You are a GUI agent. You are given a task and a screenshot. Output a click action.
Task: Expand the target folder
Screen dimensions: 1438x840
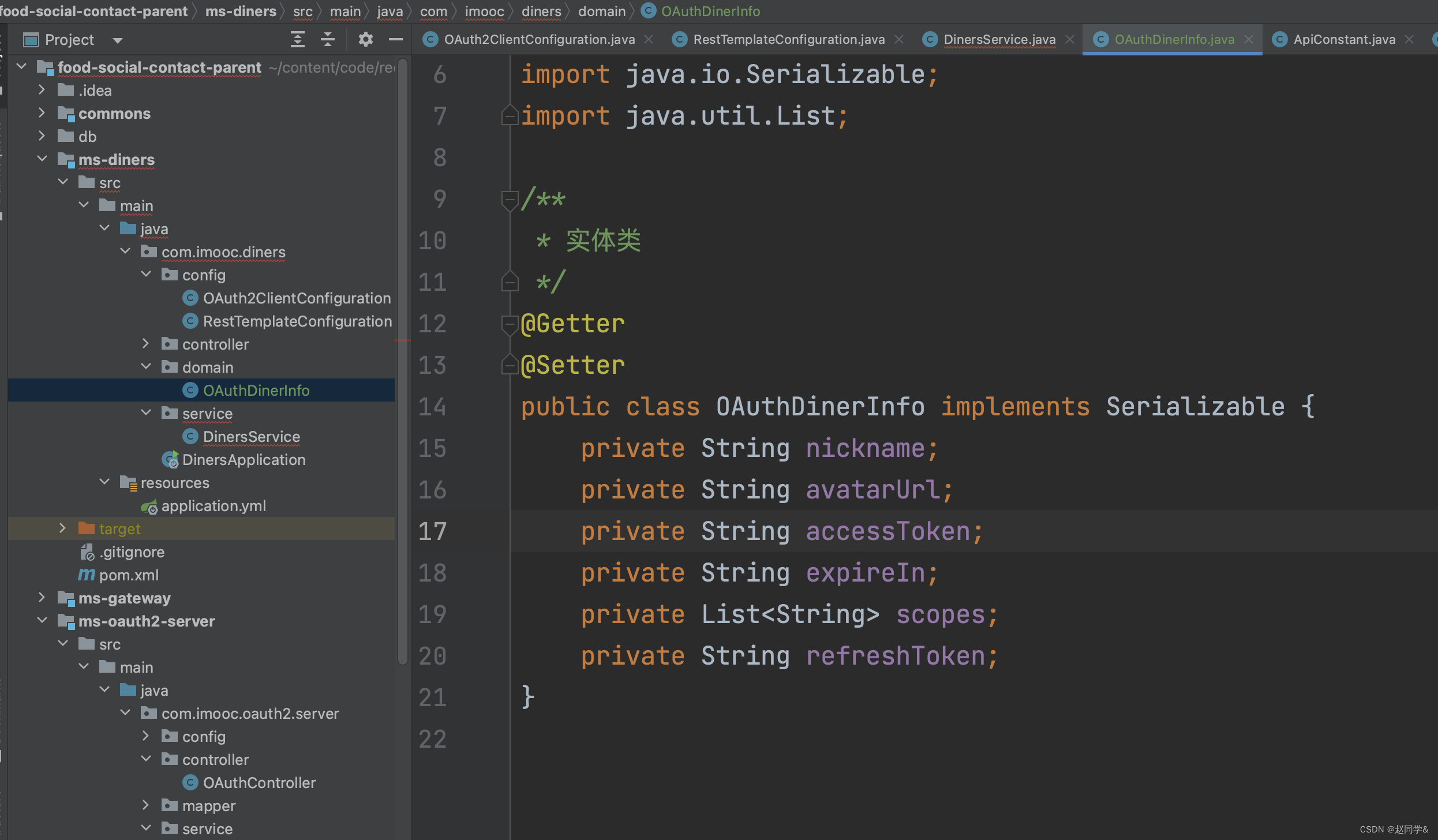coord(62,528)
